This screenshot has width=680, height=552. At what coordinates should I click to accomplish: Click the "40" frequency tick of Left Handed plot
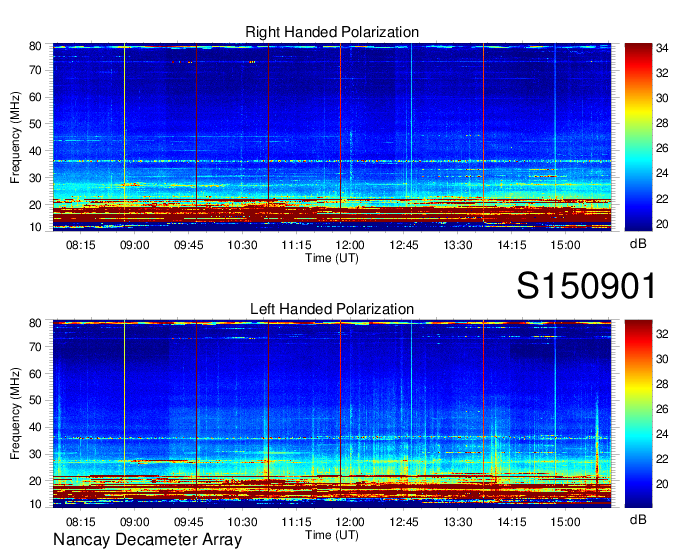click(35, 427)
